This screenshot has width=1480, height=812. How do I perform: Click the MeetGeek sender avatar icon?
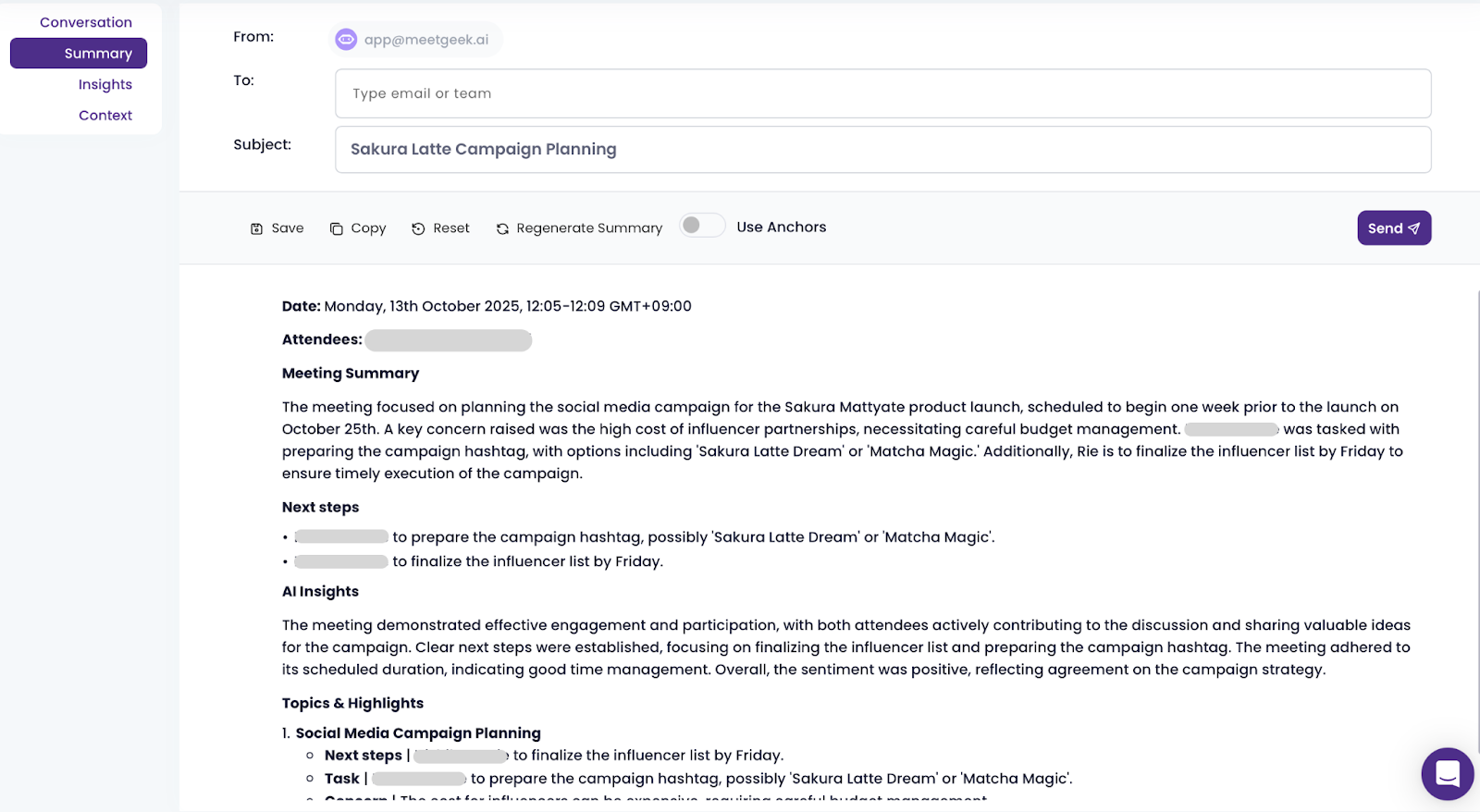point(346,40)
